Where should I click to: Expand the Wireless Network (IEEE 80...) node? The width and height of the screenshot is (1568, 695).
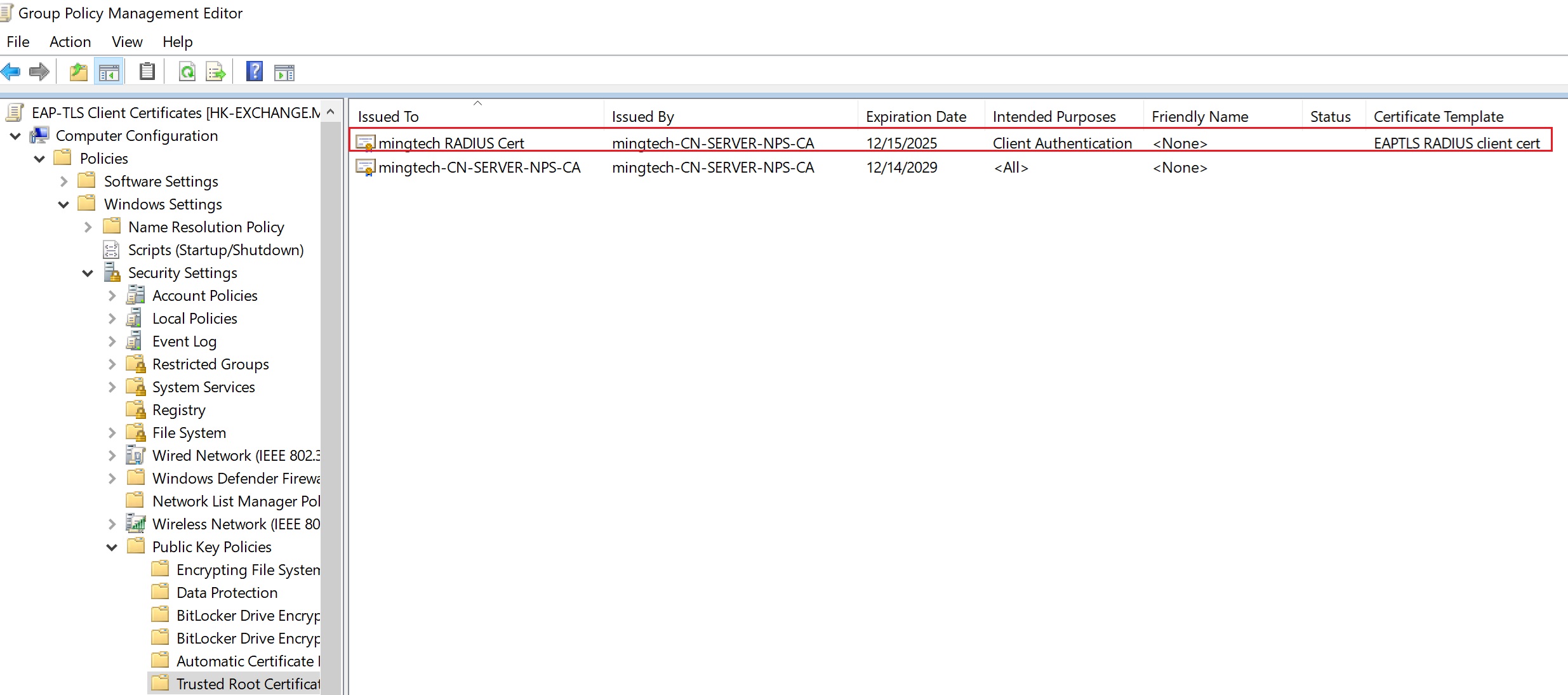point(112,524)
